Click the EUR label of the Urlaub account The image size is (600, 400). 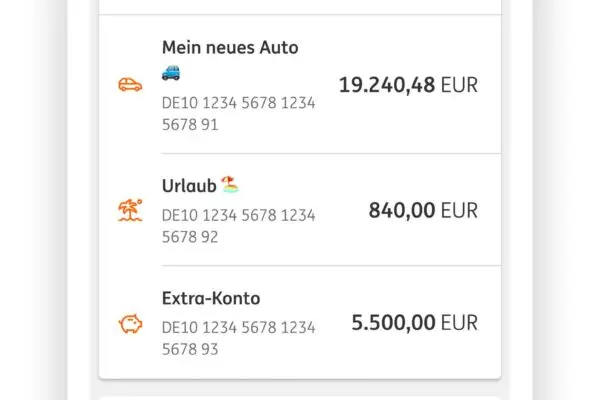point(459,210)
